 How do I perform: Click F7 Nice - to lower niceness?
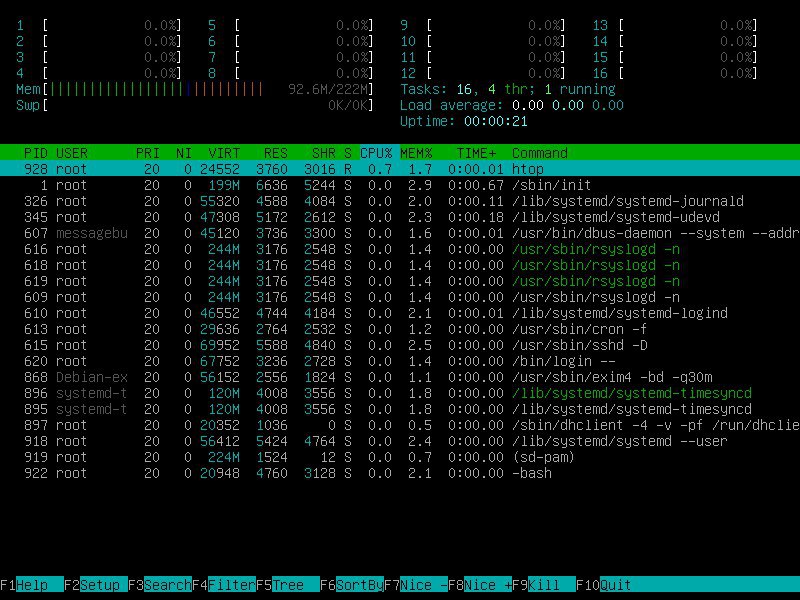coord(416,585)
